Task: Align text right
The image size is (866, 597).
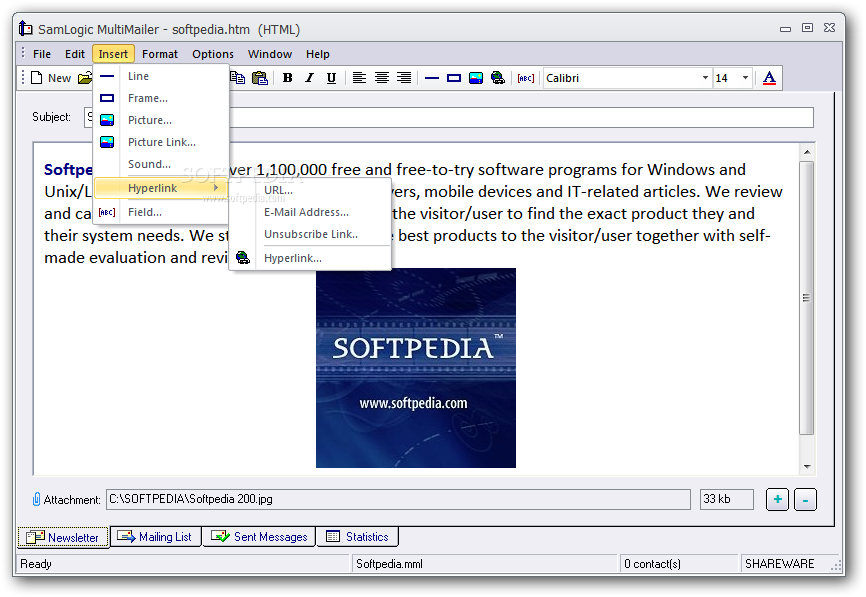Action: point(404,78)
